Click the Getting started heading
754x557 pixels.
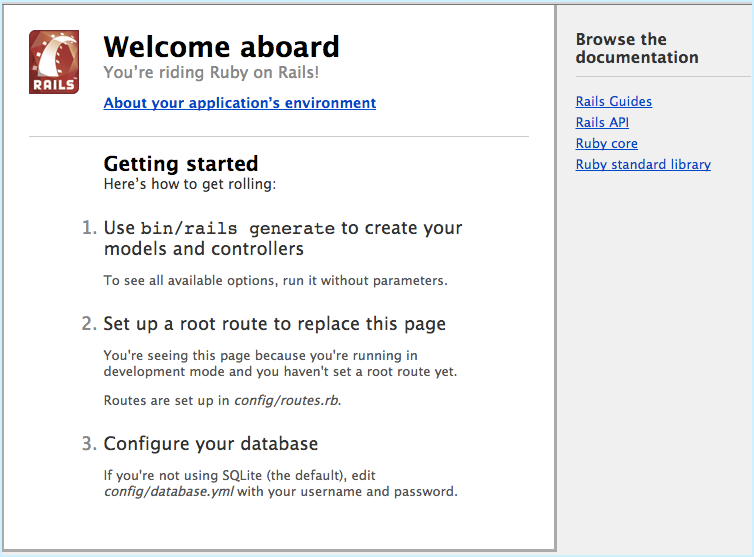tap(181, 164)
